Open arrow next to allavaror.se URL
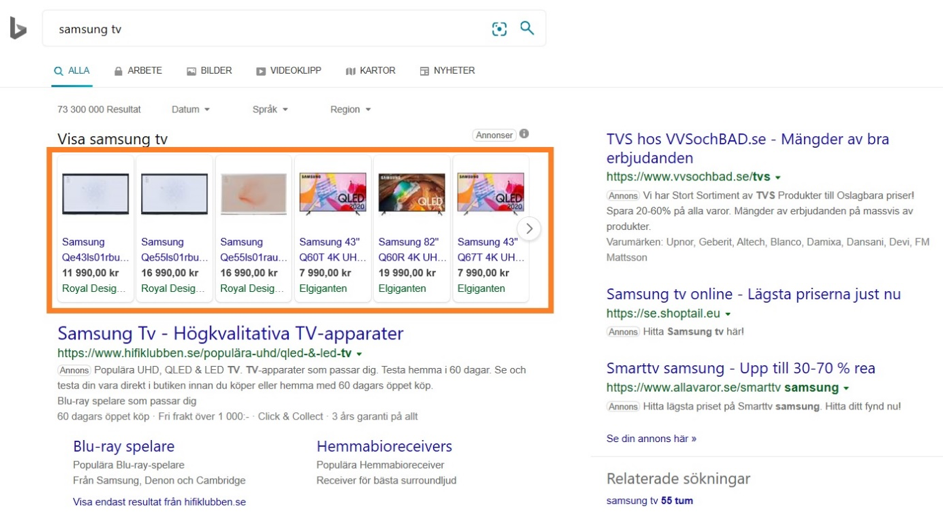Screen dimensions: 943x514 coord(846,388)
